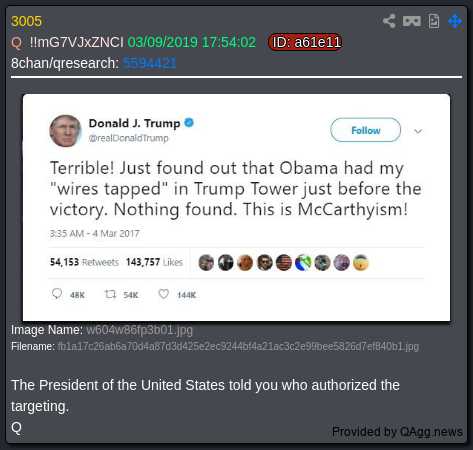Open the VR goggles view icon

[x=412, y=21]
